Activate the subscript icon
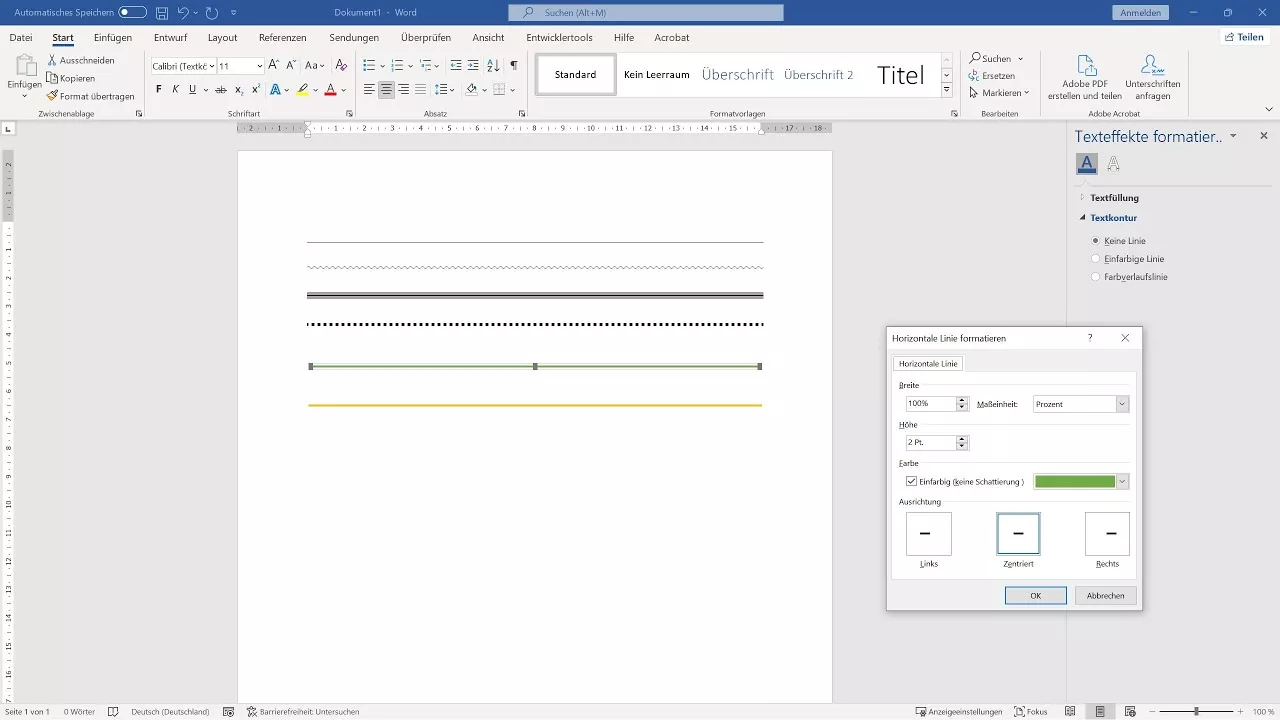 click(x=238, y=89)
